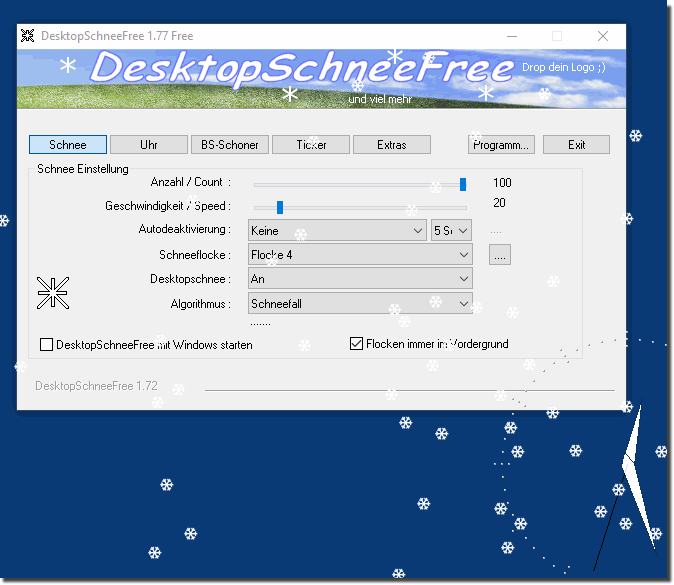This screenshot has width=674, height=585.
Task: Click the browse button beside Schneeflocke
Action: [x=500, y=255]
